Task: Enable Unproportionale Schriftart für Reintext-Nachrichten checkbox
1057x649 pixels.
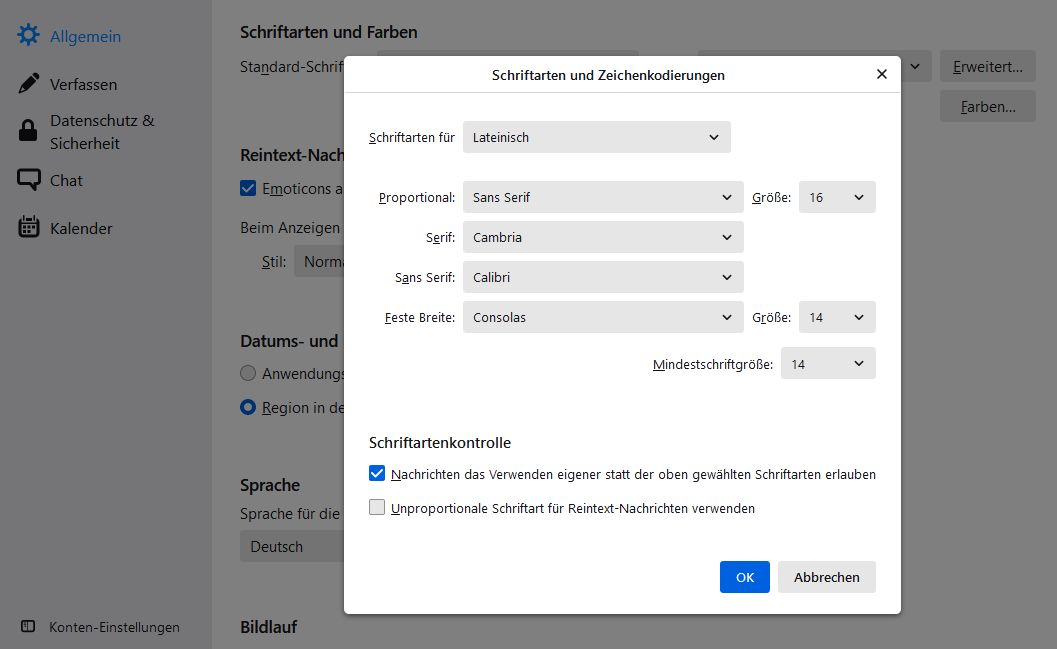Action: coord(377,508)
